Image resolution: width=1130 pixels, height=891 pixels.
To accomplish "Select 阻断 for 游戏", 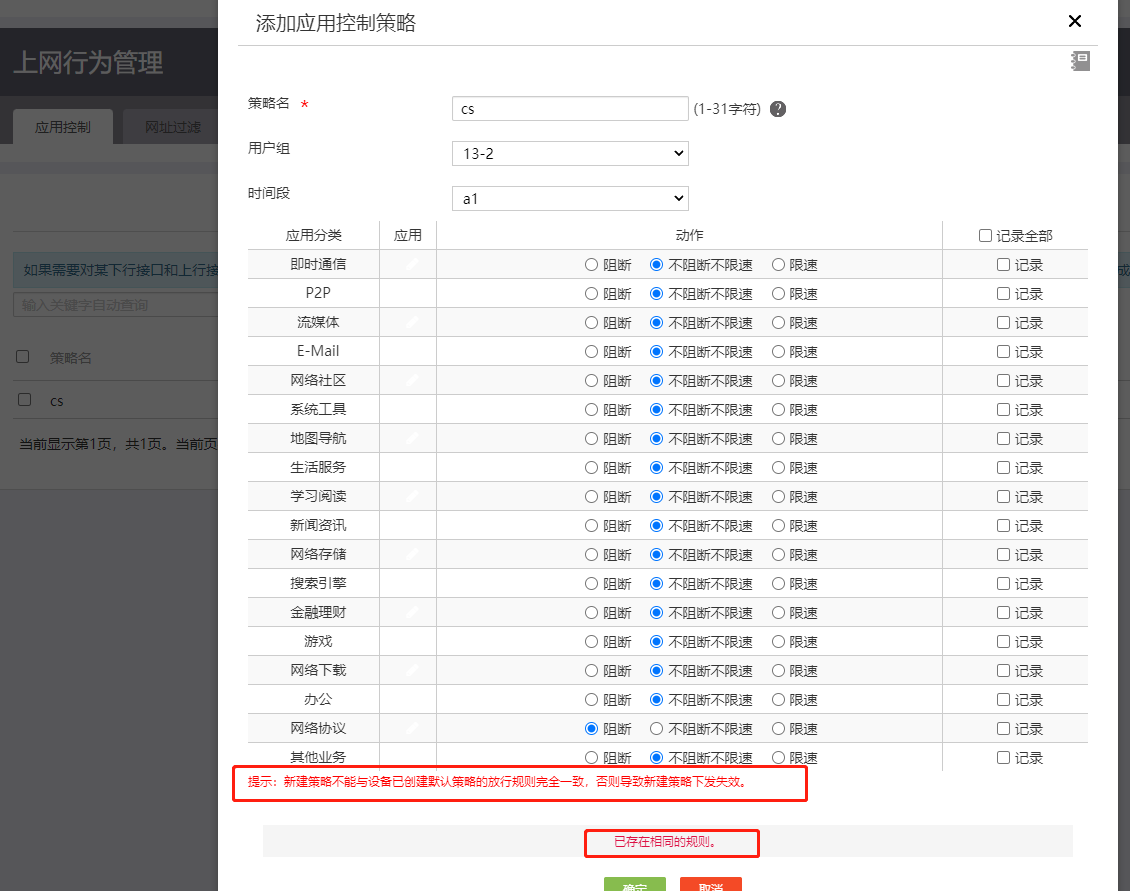I will 592,642.
